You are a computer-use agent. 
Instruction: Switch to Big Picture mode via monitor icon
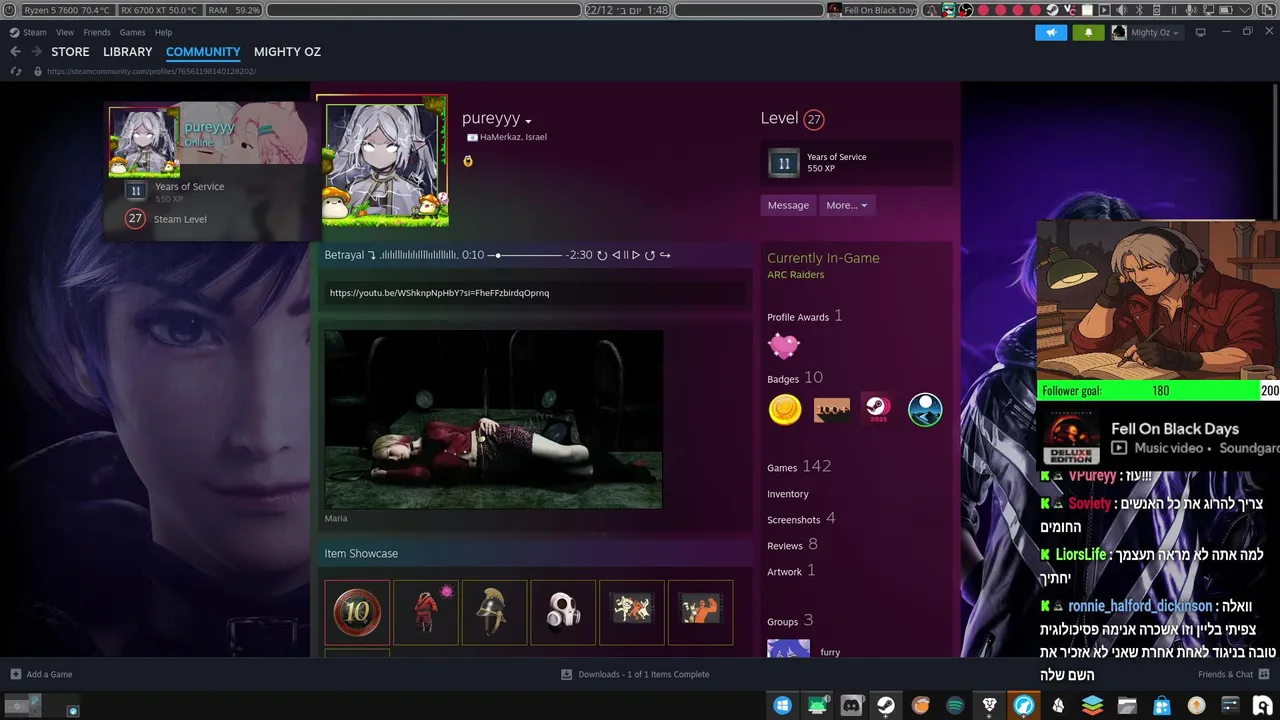(1201, 32)
